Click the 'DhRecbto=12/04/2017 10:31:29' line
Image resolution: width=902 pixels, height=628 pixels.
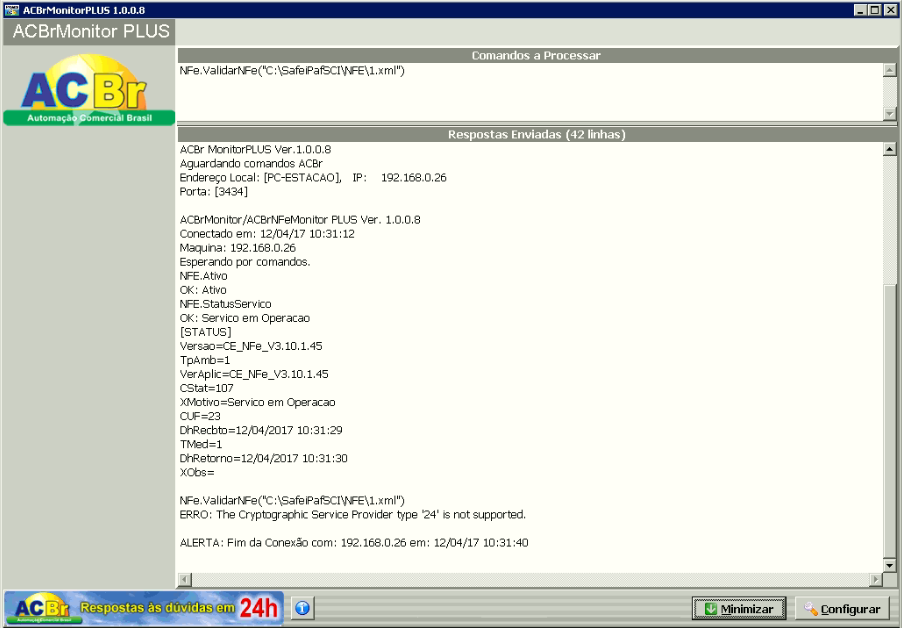(261, 430)
